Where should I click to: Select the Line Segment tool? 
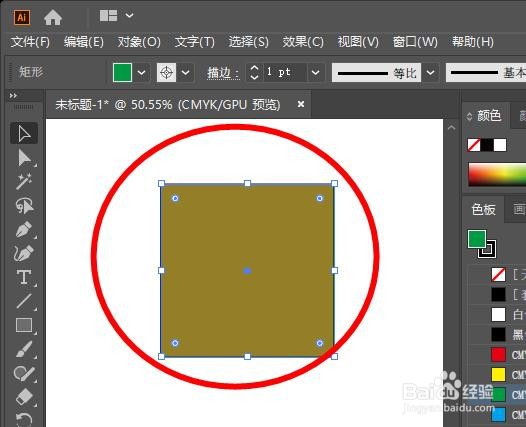point(24,301)
